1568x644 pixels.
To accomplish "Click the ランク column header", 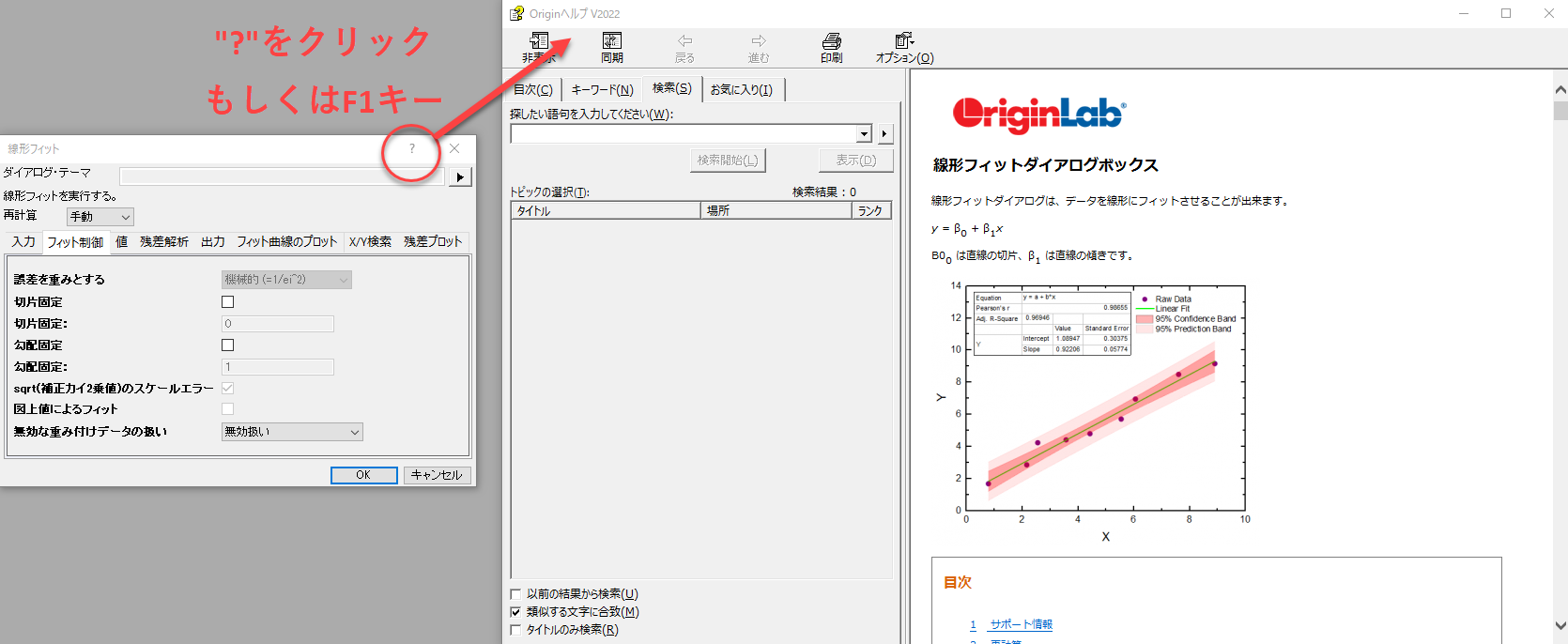I will click(x=871, y=211).
